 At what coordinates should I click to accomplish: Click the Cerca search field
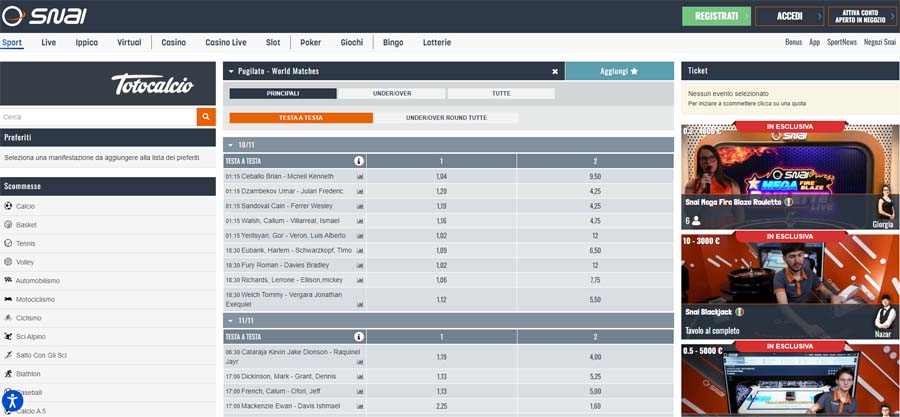pyautogui.click(x=98, y=117)
